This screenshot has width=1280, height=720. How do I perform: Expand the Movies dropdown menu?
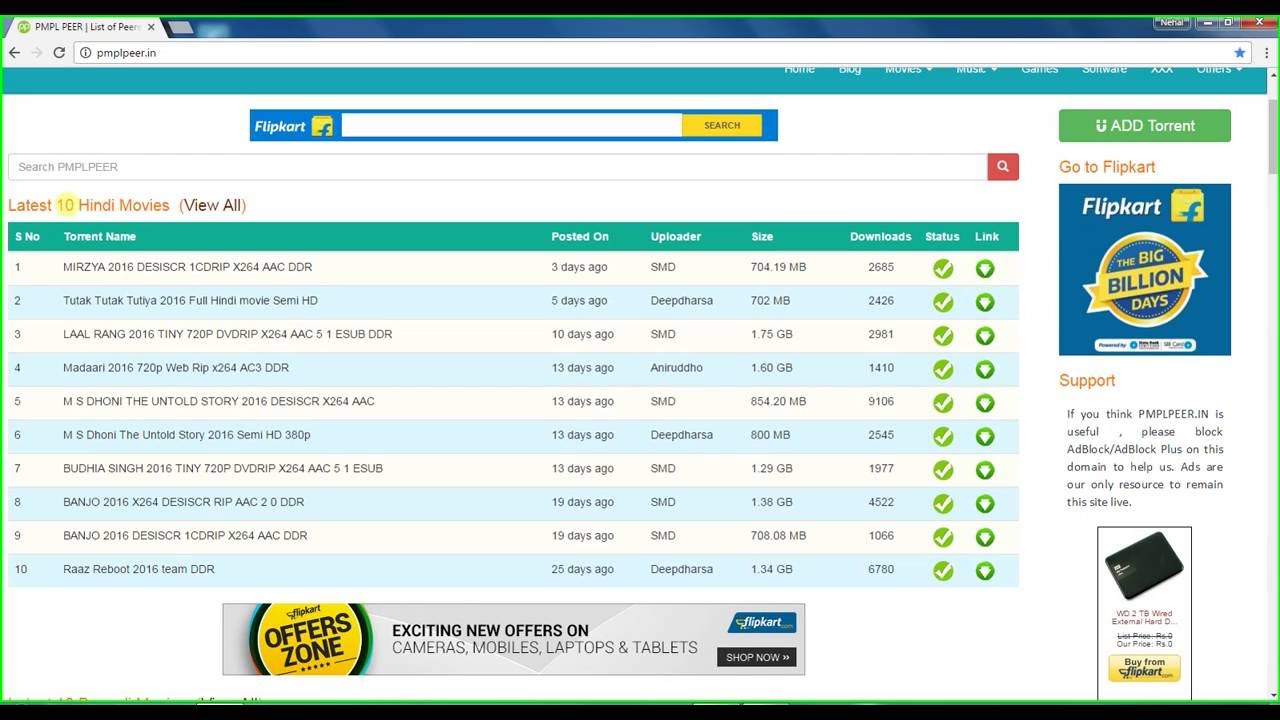point(908,69)
